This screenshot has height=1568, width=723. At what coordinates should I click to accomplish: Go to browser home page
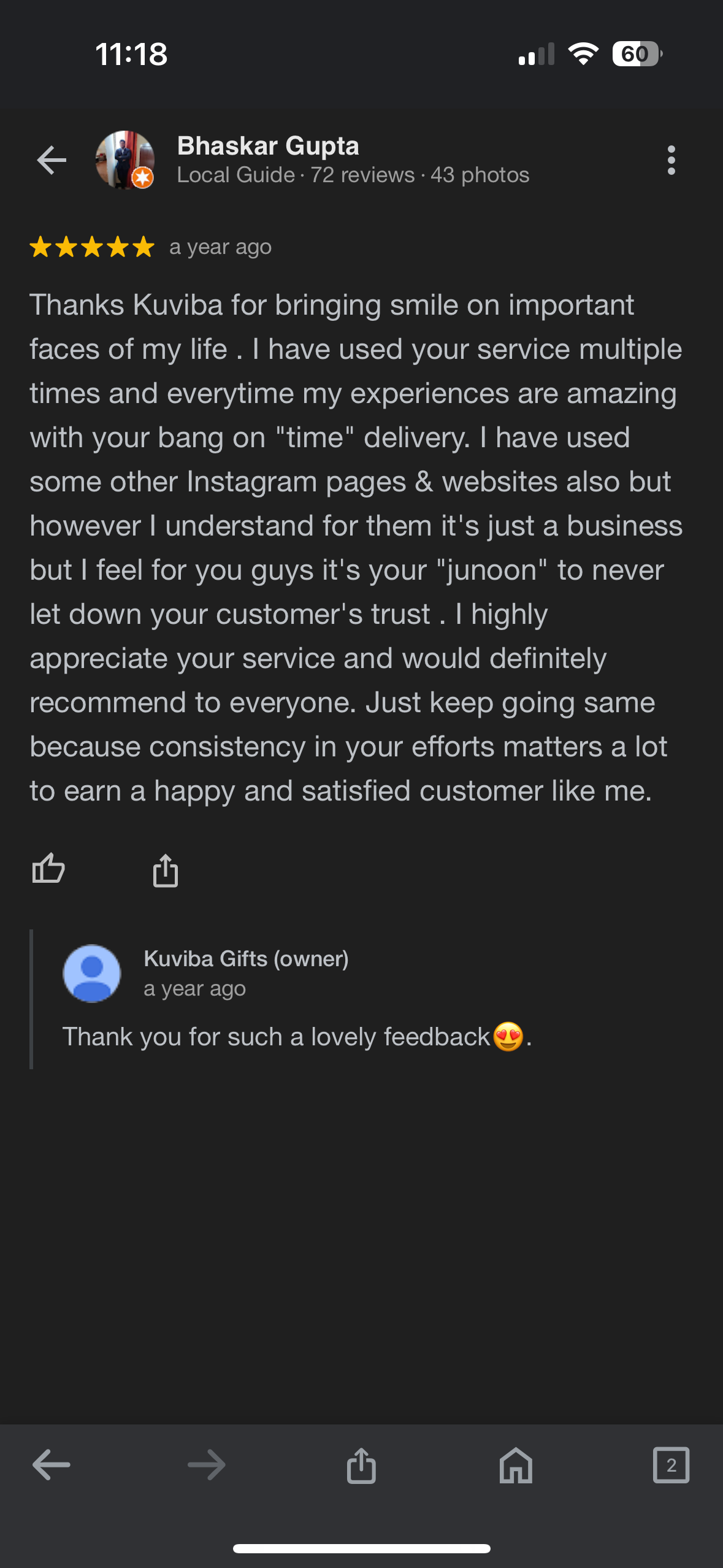516,1465
